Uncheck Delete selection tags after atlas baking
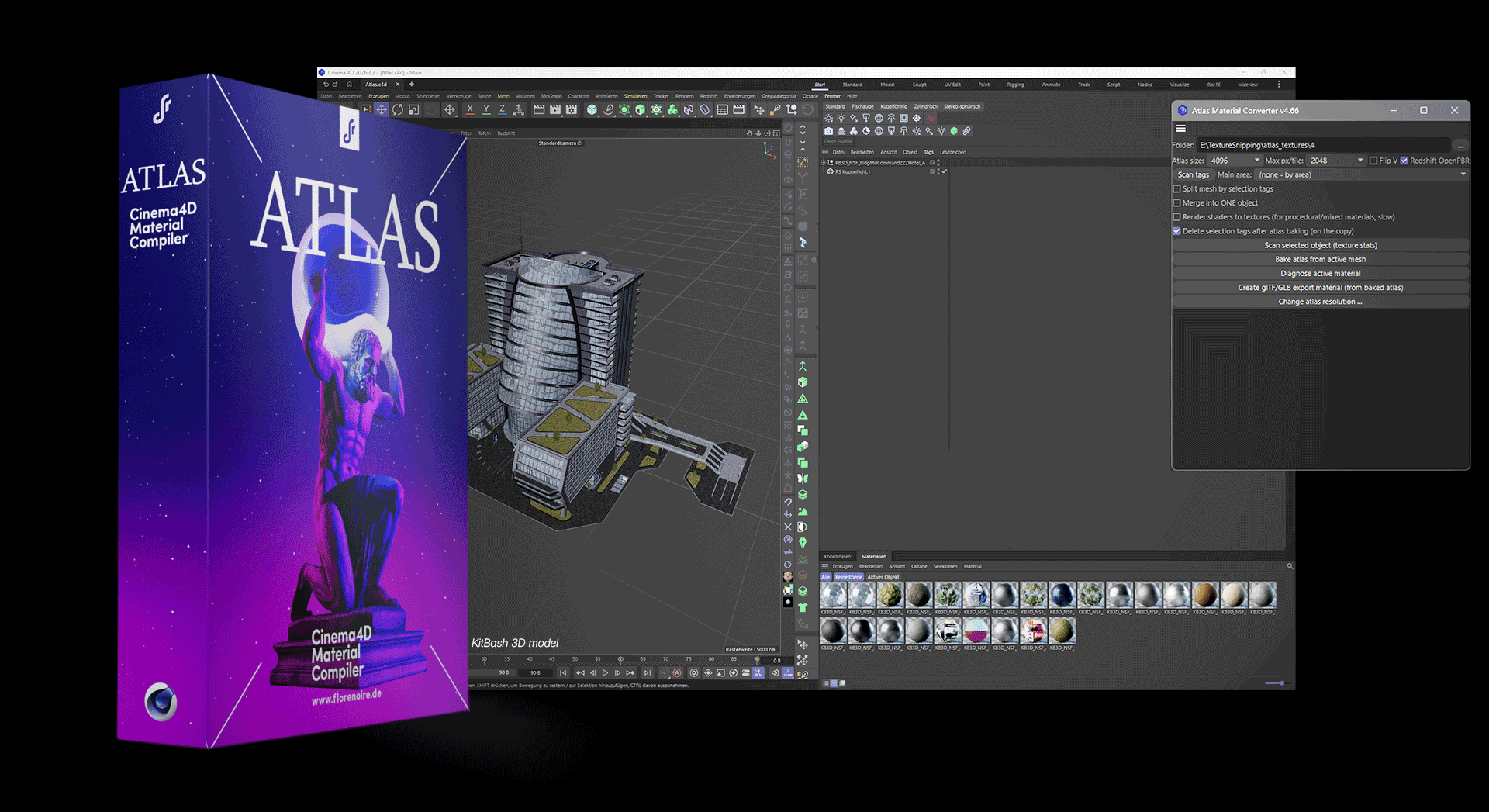The height and width of the screenshot is (812, 1489). pyautogui.click(x=1176, y=231)
